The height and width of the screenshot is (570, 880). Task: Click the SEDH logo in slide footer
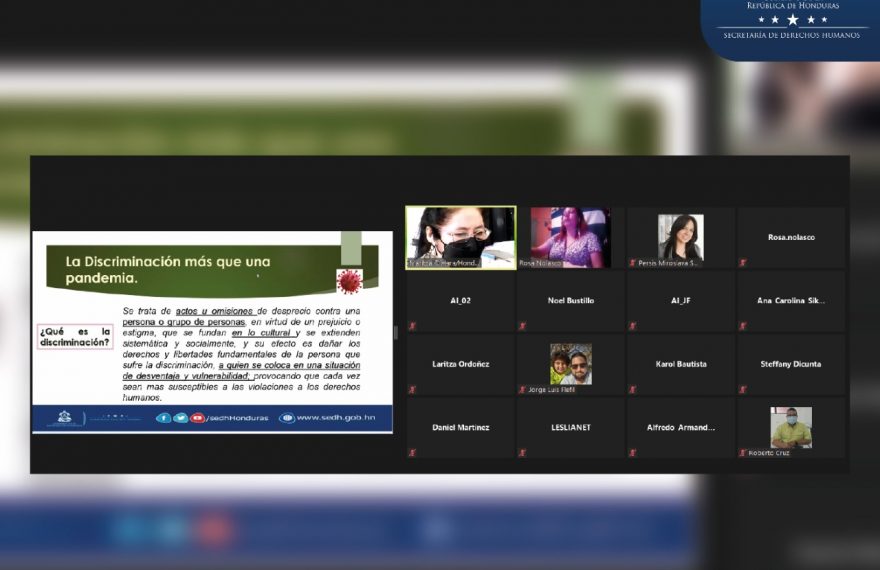tap(66, 418)
